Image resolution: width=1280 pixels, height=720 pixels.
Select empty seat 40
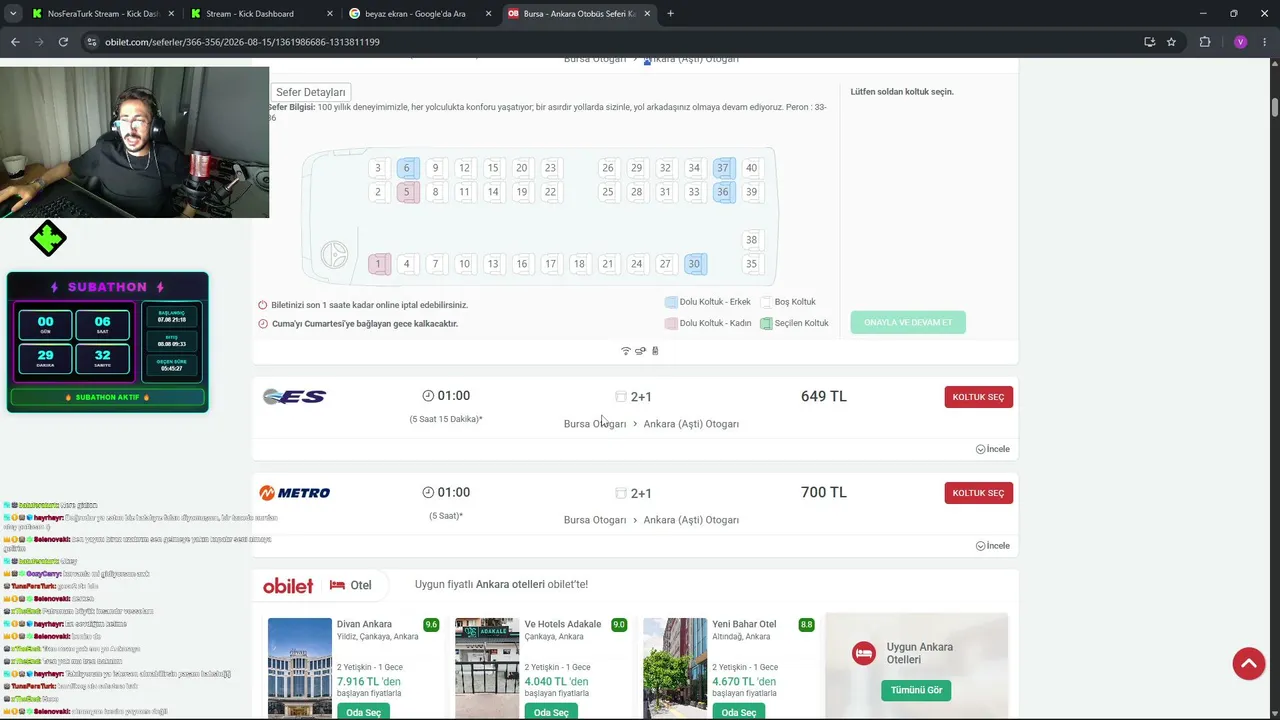click(752, 168)
